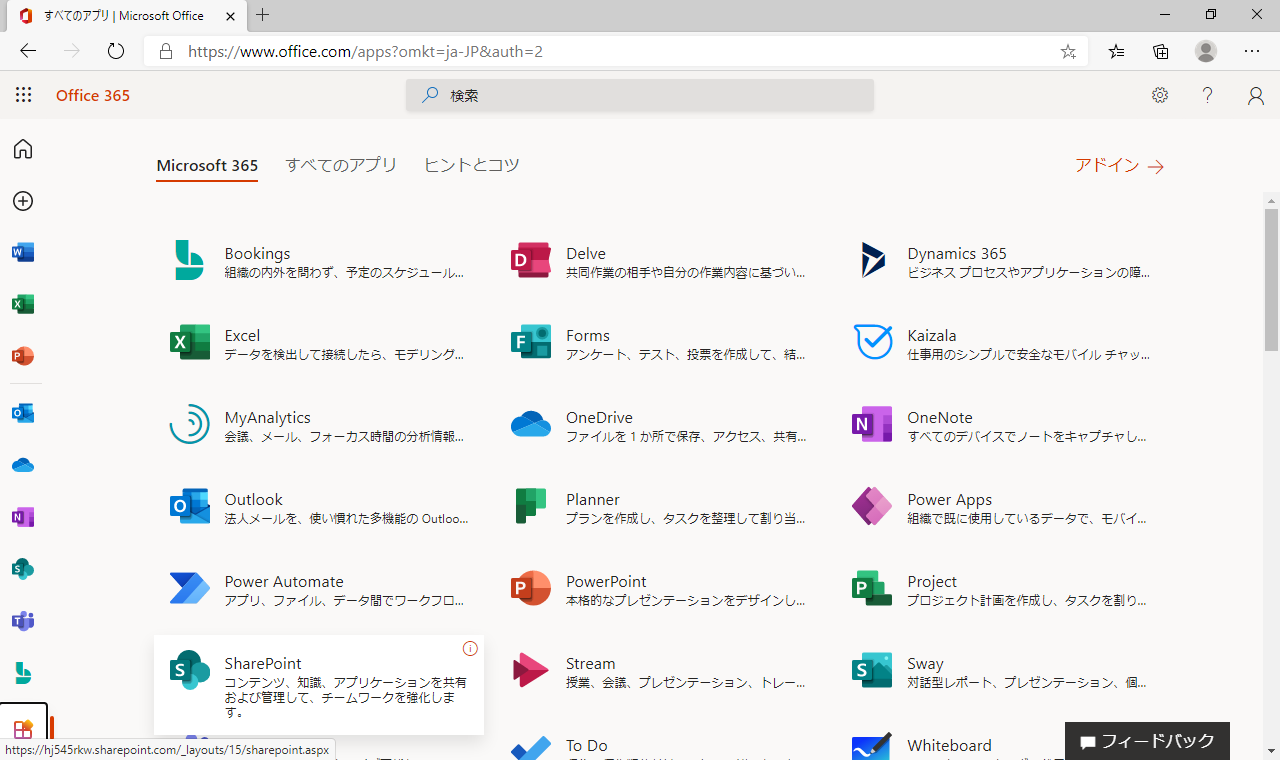The height and width of the screenshot is (760, 1280).
Task: Open Outlook from the left sidebar
Action: [x=23, y=413]
